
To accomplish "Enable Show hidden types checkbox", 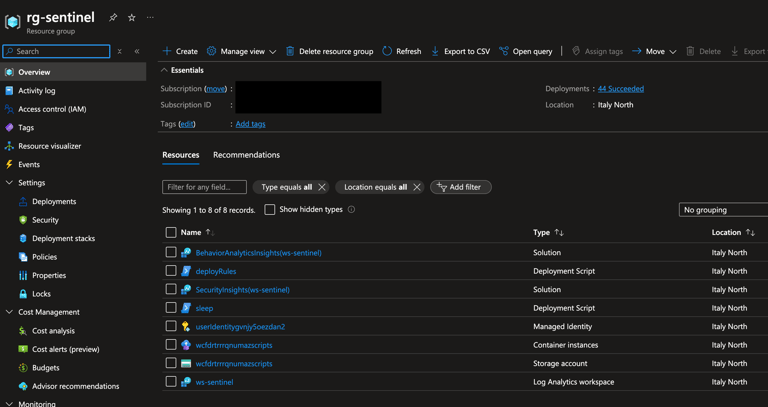I will [270, 210].
